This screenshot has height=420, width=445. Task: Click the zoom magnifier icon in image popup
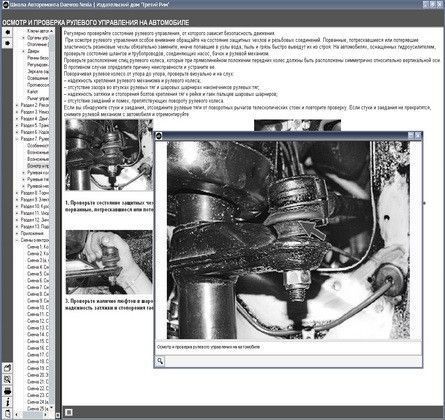[160, 361]
